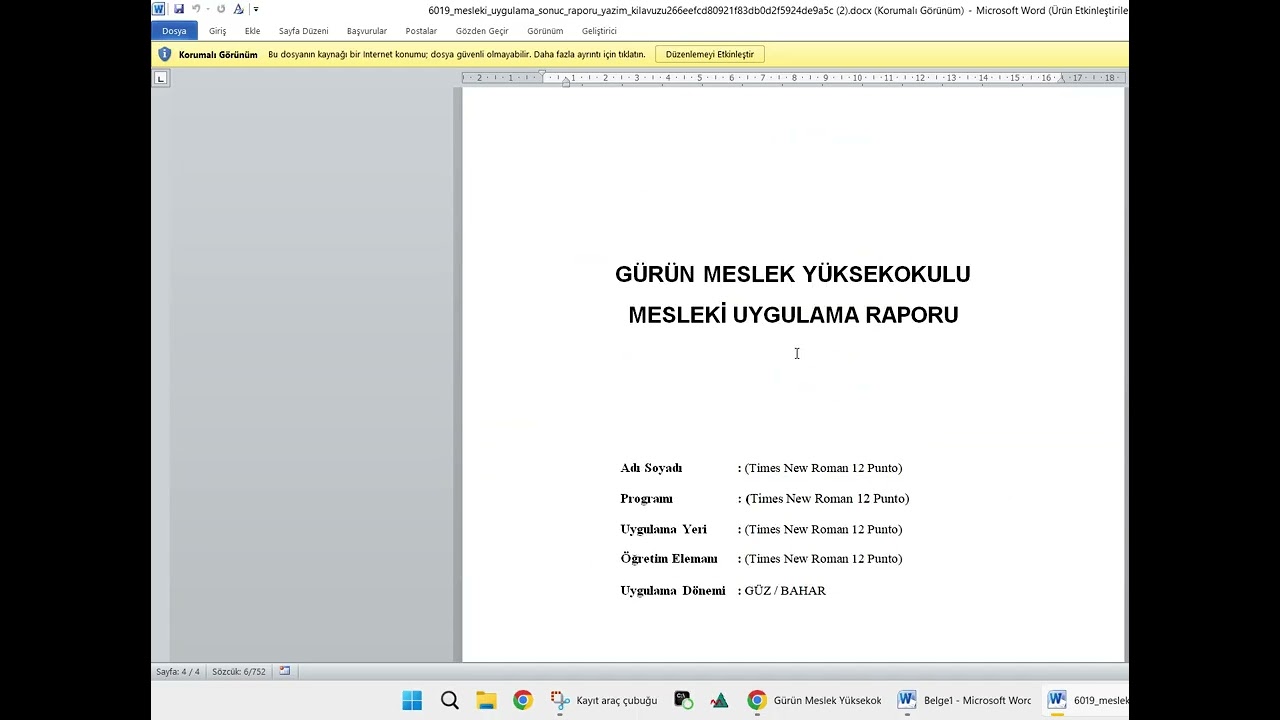Click the black app icon with green circle in taskbar
This screenshot has height=720, width=1280.
[683, 700]
